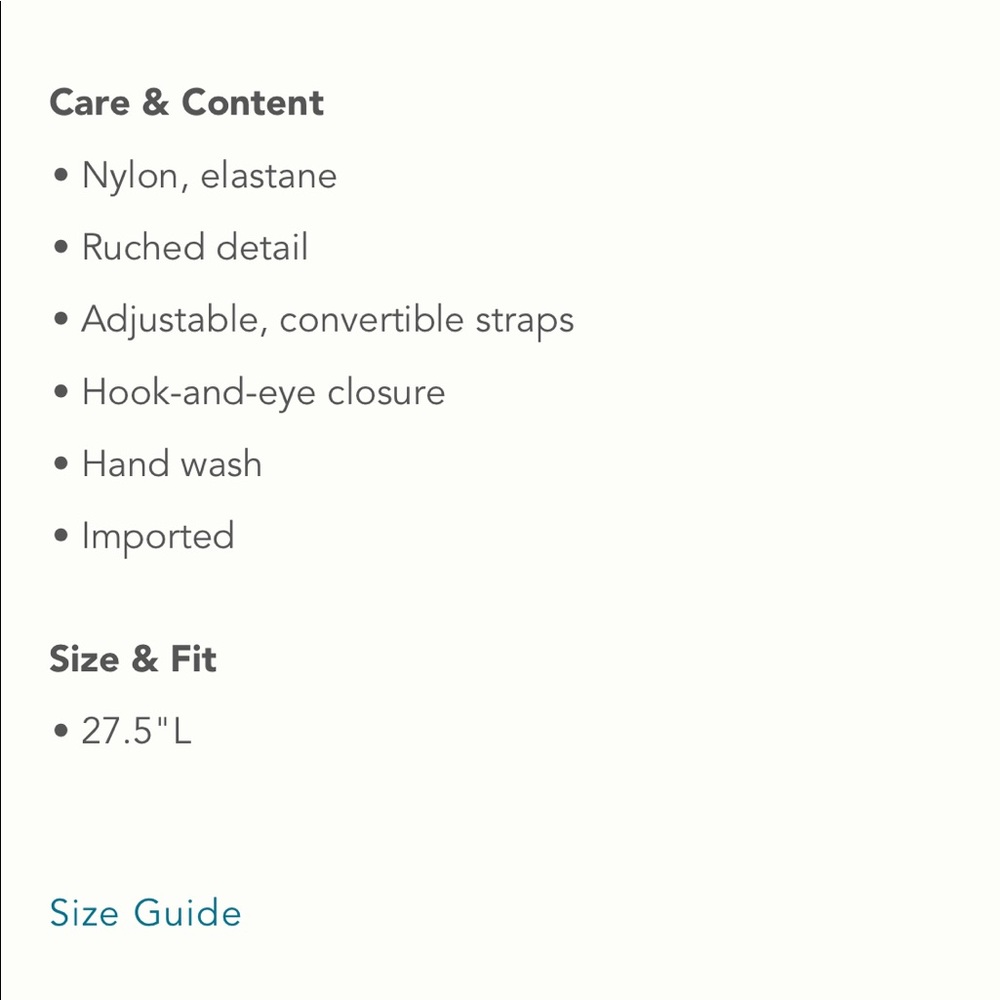Click the word closure
Screen dimensions: 1000x1000
click(x=386, y=392)
